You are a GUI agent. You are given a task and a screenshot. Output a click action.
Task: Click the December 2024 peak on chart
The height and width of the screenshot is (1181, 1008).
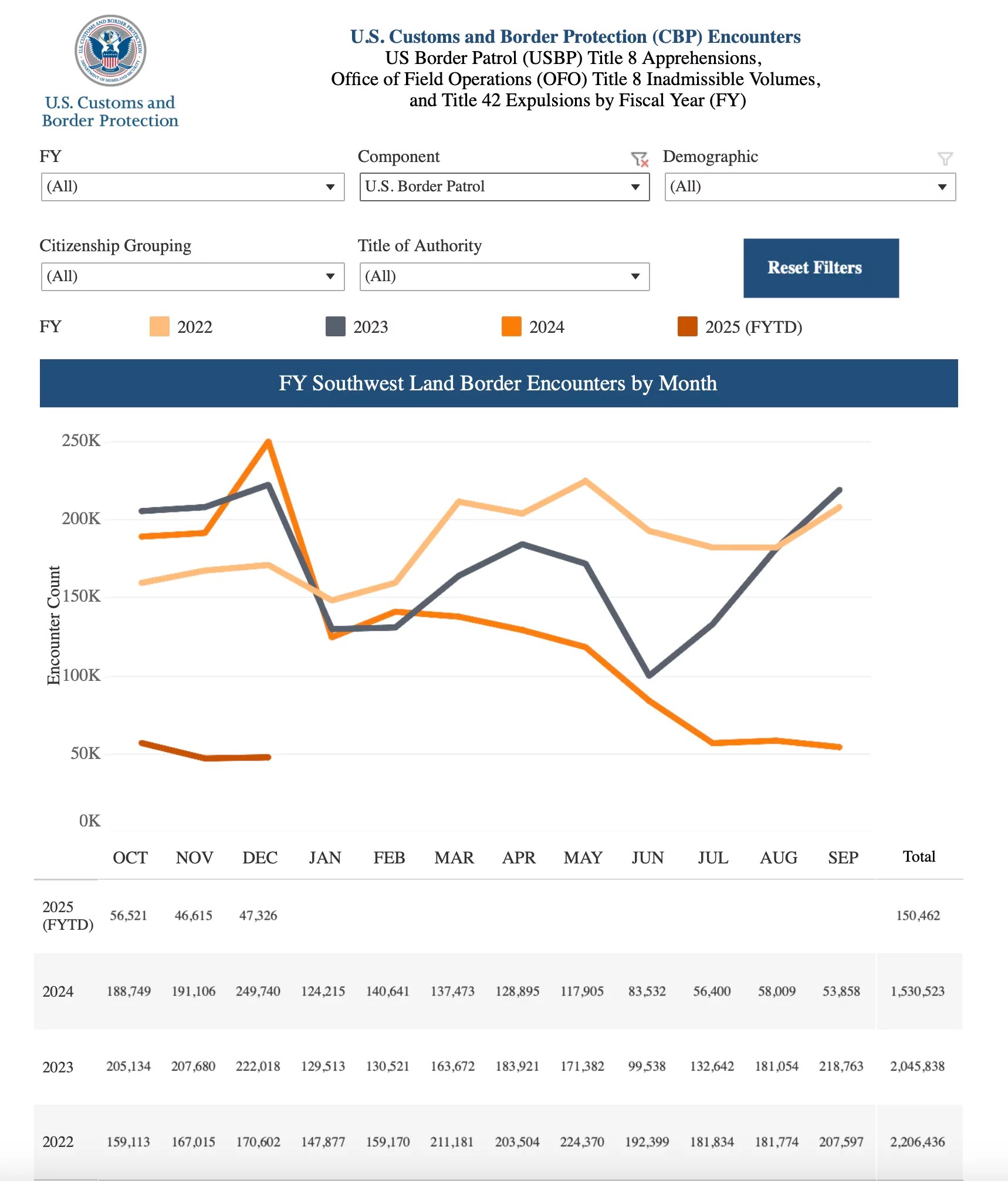[268, 441]
